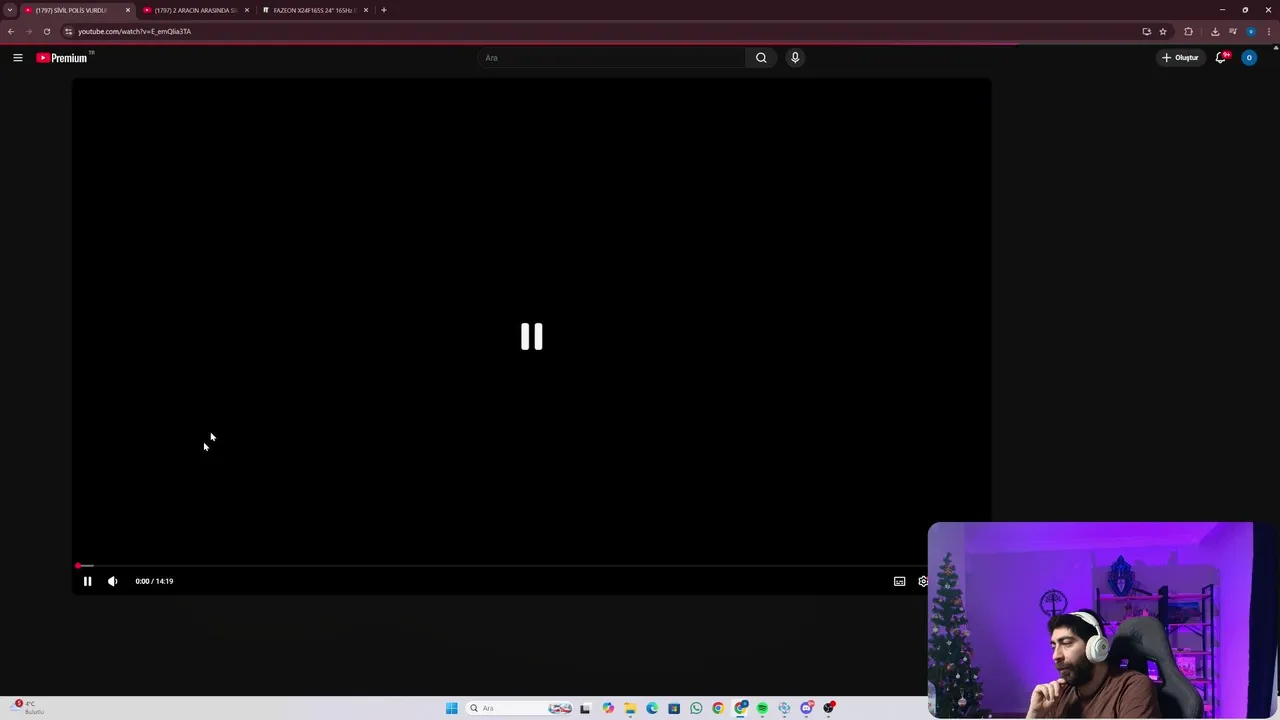
Task: Open YouTube notifications bell
Action: (1221, 58)
